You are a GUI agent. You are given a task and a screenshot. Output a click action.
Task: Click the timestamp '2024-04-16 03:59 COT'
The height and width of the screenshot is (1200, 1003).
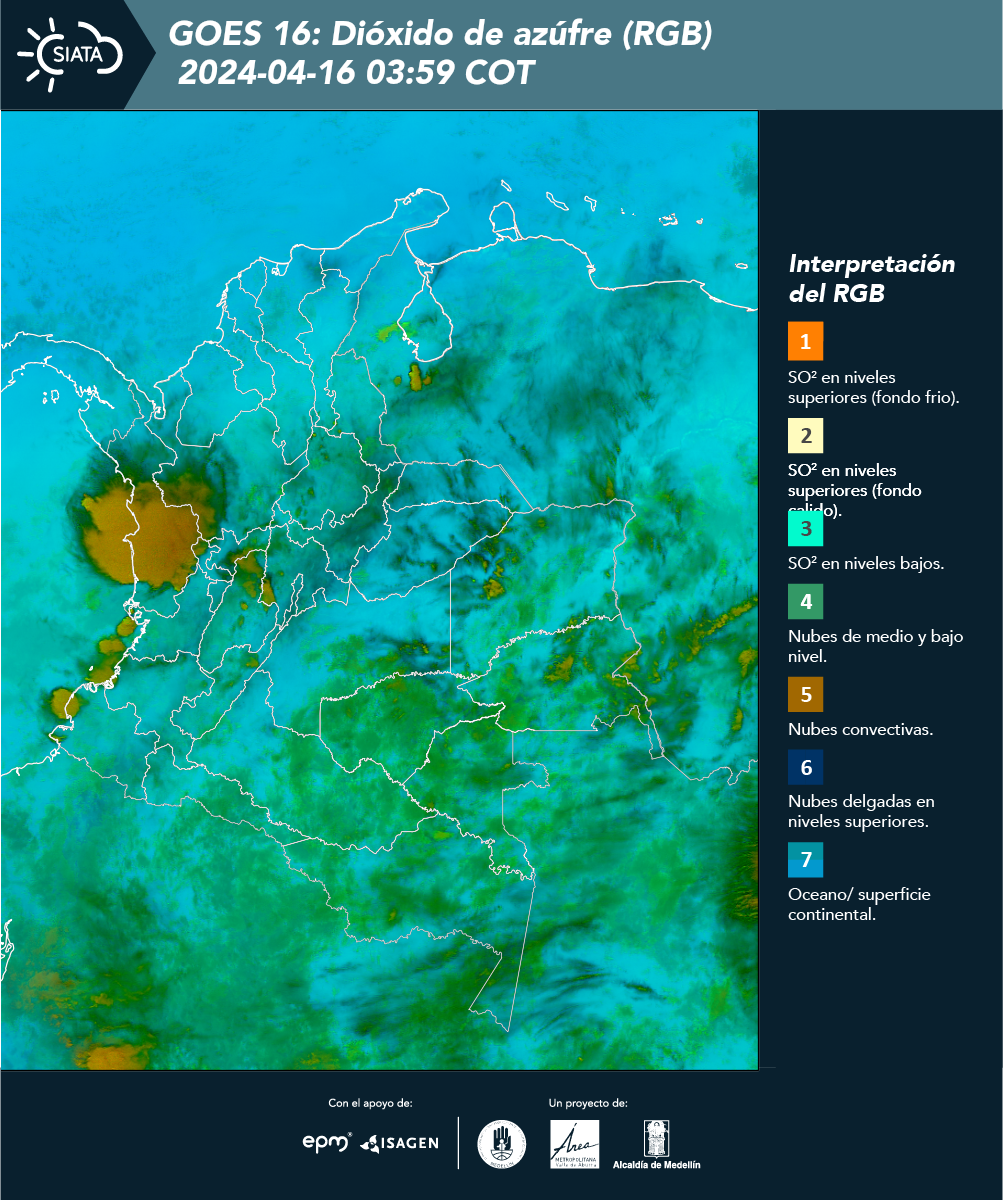tap(356, 73)
